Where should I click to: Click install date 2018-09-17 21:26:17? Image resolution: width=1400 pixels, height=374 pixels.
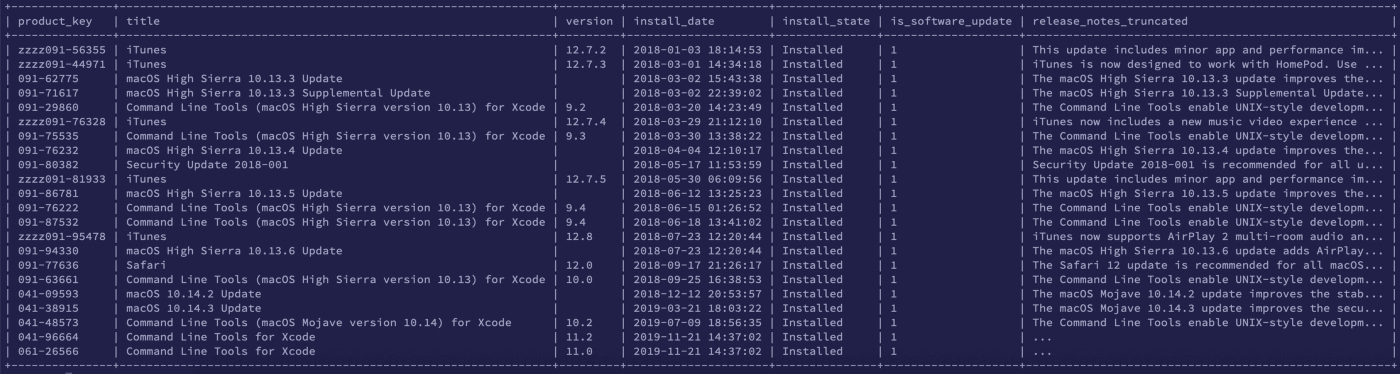[697, 266]
